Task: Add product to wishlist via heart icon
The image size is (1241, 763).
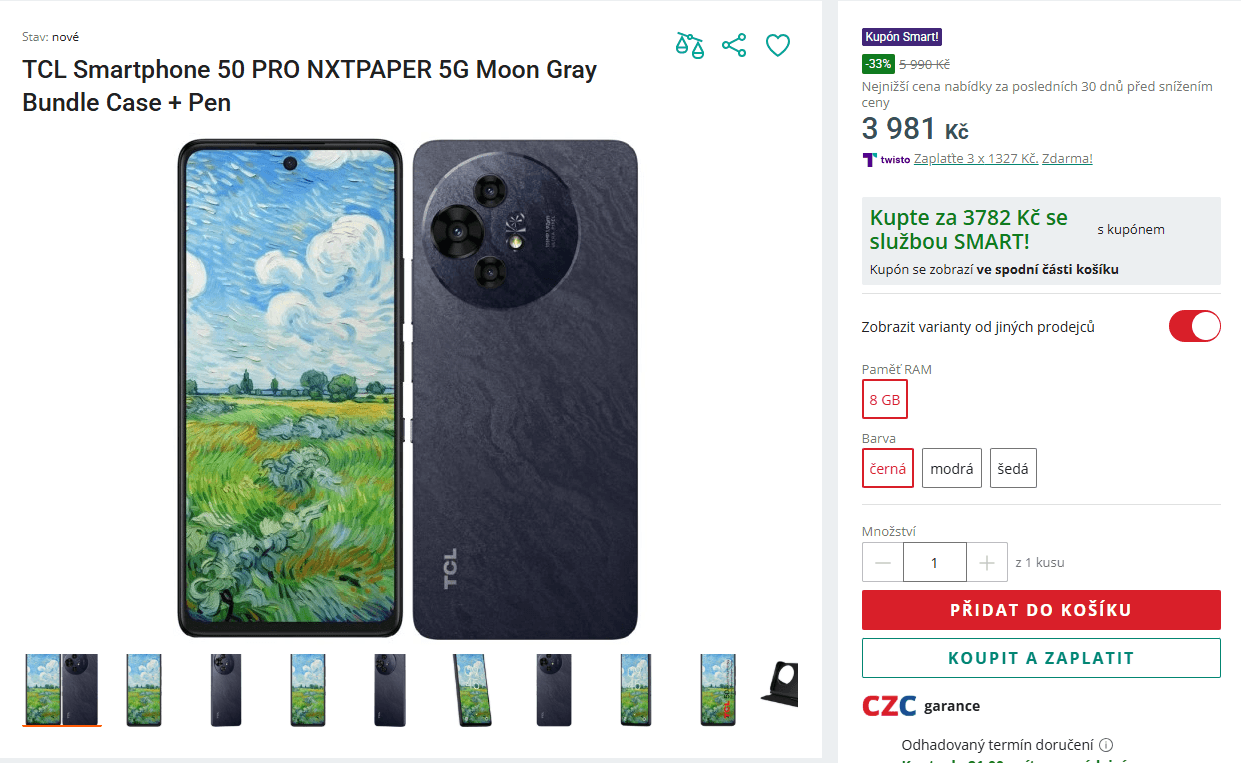Action: coord(777,45)
